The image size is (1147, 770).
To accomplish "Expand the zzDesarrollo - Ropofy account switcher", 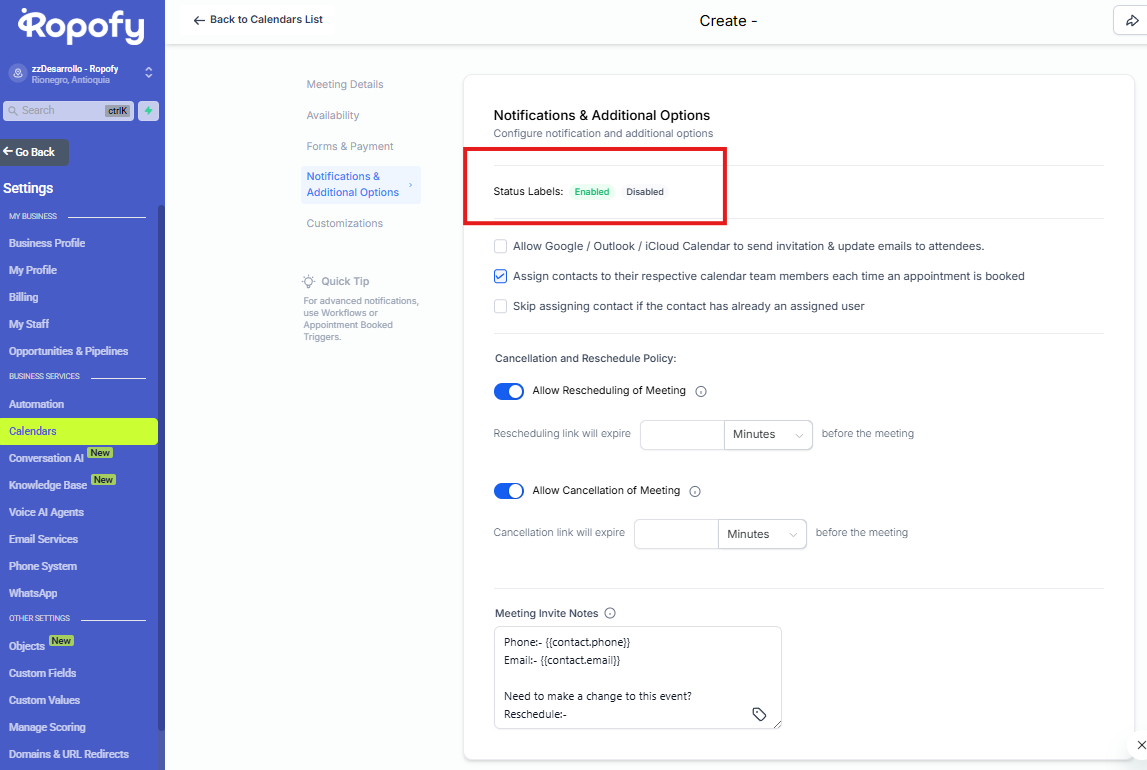I will (149, 73).
